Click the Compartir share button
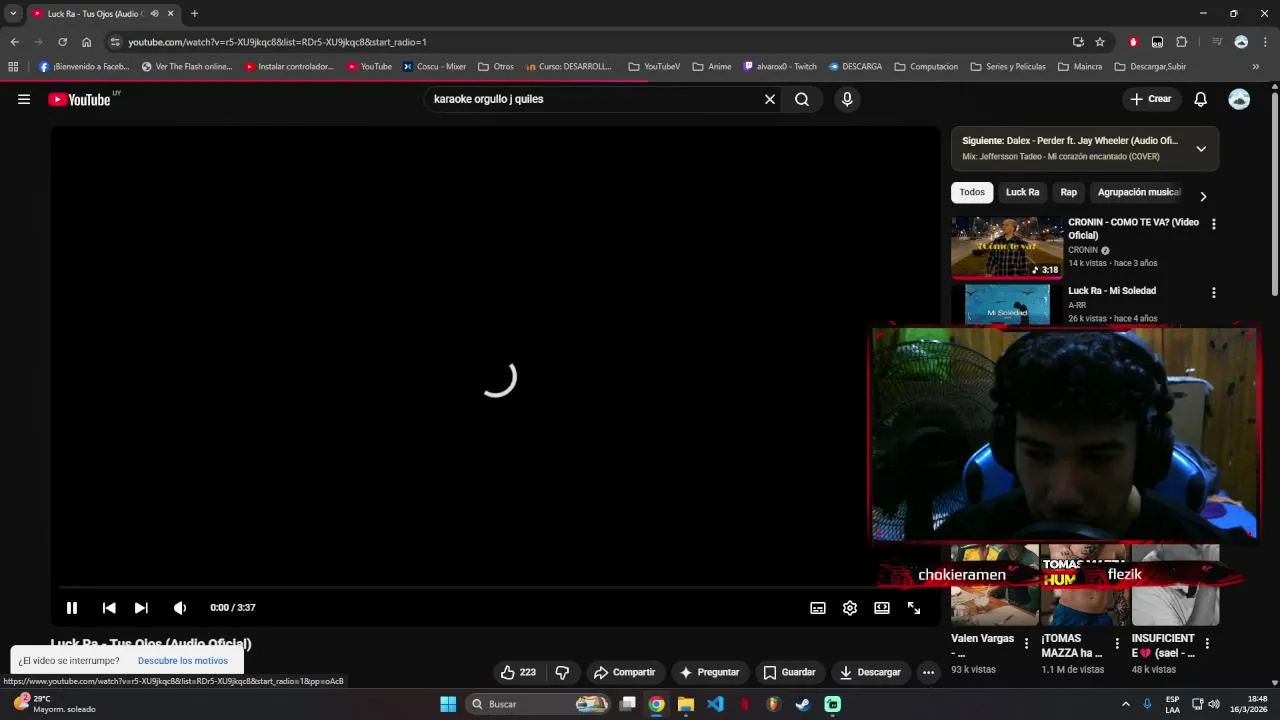This screenshot has width=1280, height=720. (x=624, y=672)
